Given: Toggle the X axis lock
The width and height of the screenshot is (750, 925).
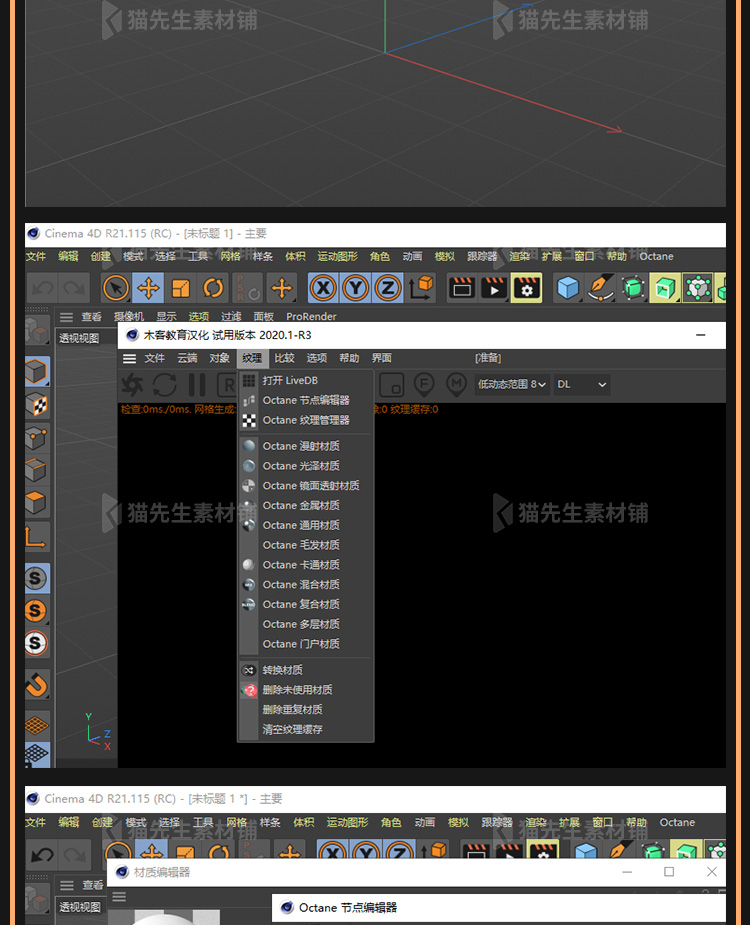Looking at the screenshot, I should coord(323,289).
